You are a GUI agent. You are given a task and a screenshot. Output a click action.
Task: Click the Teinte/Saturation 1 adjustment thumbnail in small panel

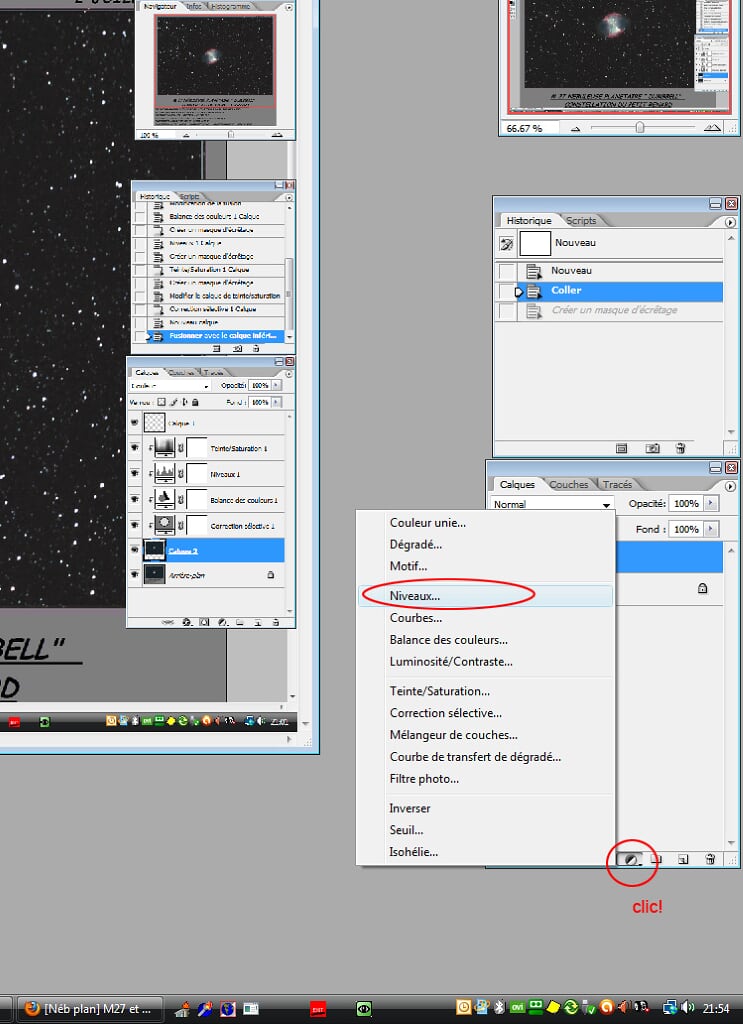(164, 447)
